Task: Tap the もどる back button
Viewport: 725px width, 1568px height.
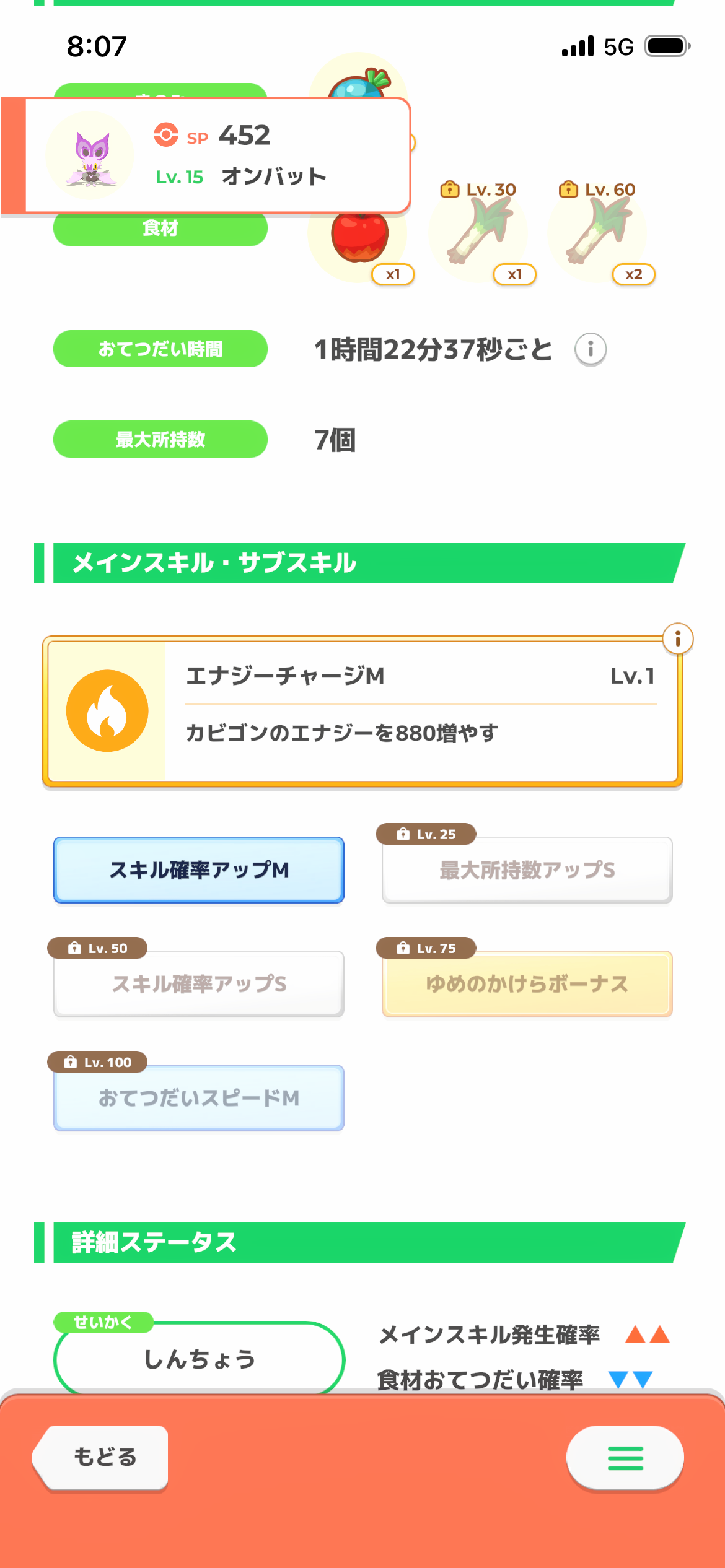Action: [x=103, y=1457]
